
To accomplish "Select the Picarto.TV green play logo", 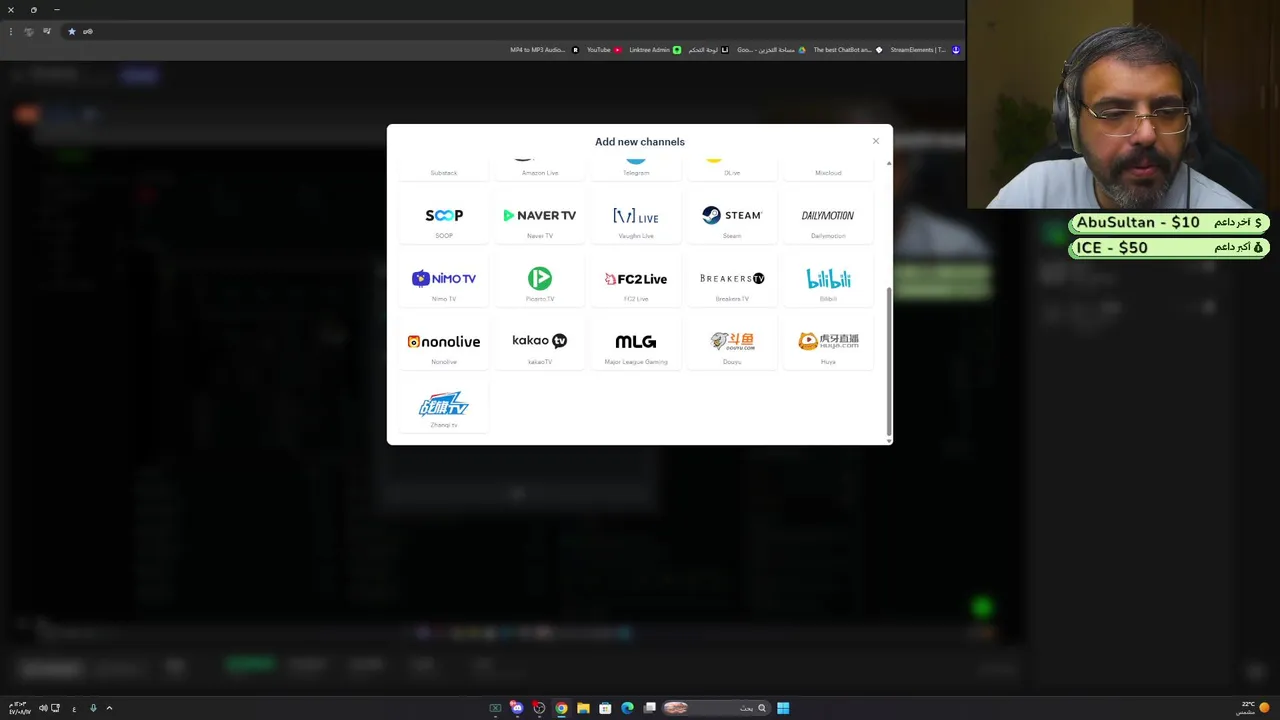I will (x=540, y=278).
